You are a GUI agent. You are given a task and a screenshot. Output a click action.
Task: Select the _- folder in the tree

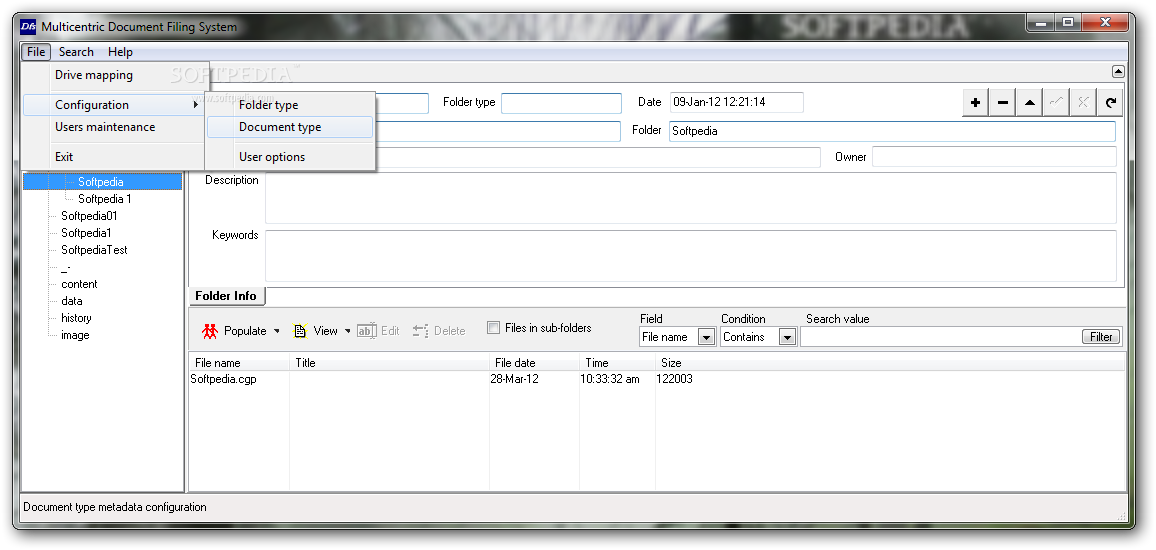(x=66, y=267)
